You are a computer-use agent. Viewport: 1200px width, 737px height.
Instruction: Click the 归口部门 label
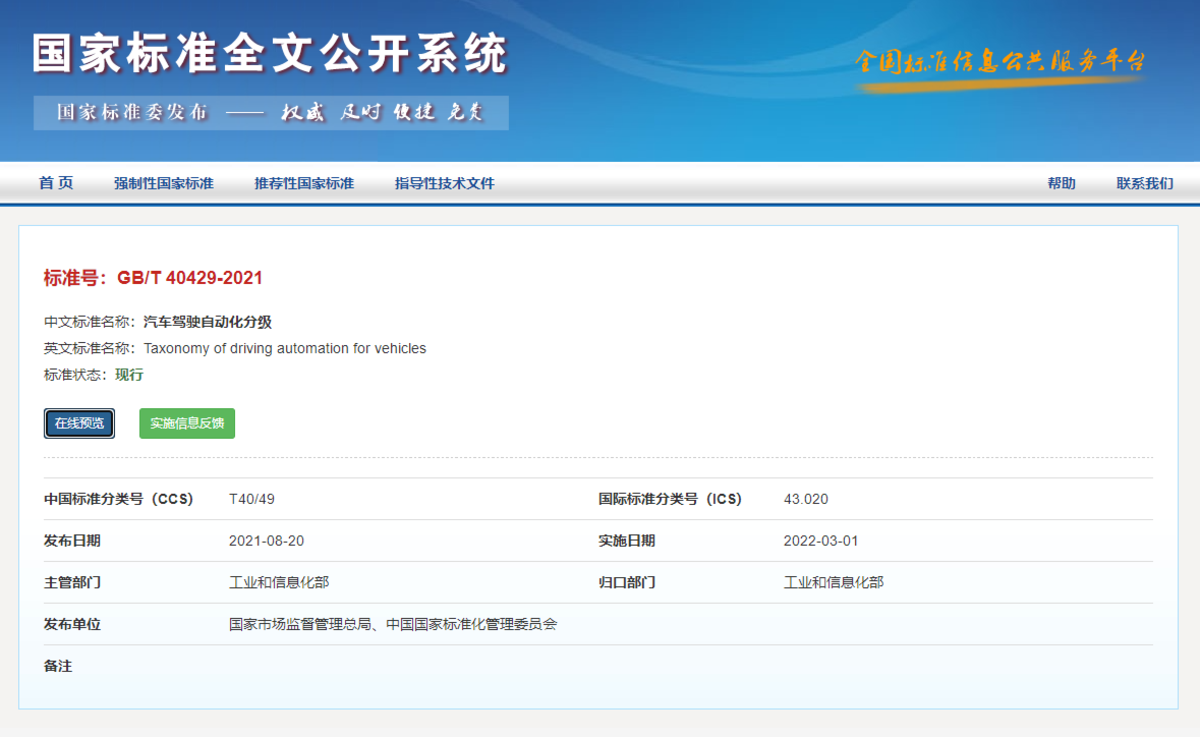(627, 582)
